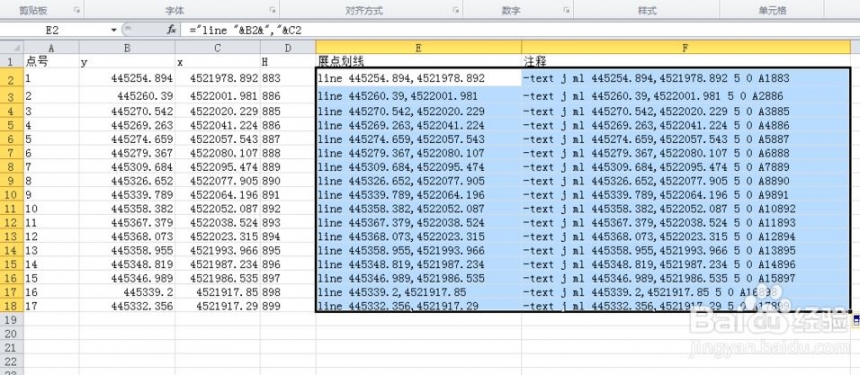
Task: Open the 剪贴板 clipboard dialog launcher
Action: [x=76, y=10]
